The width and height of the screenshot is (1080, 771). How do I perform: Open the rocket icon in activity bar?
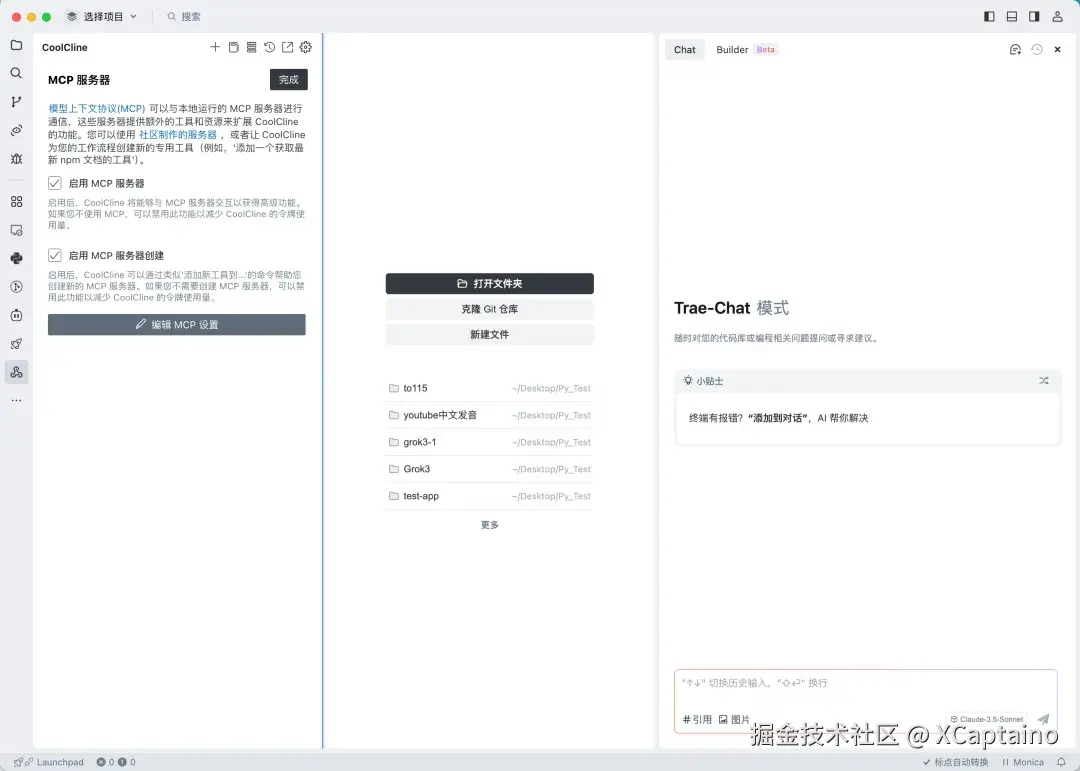17,343
